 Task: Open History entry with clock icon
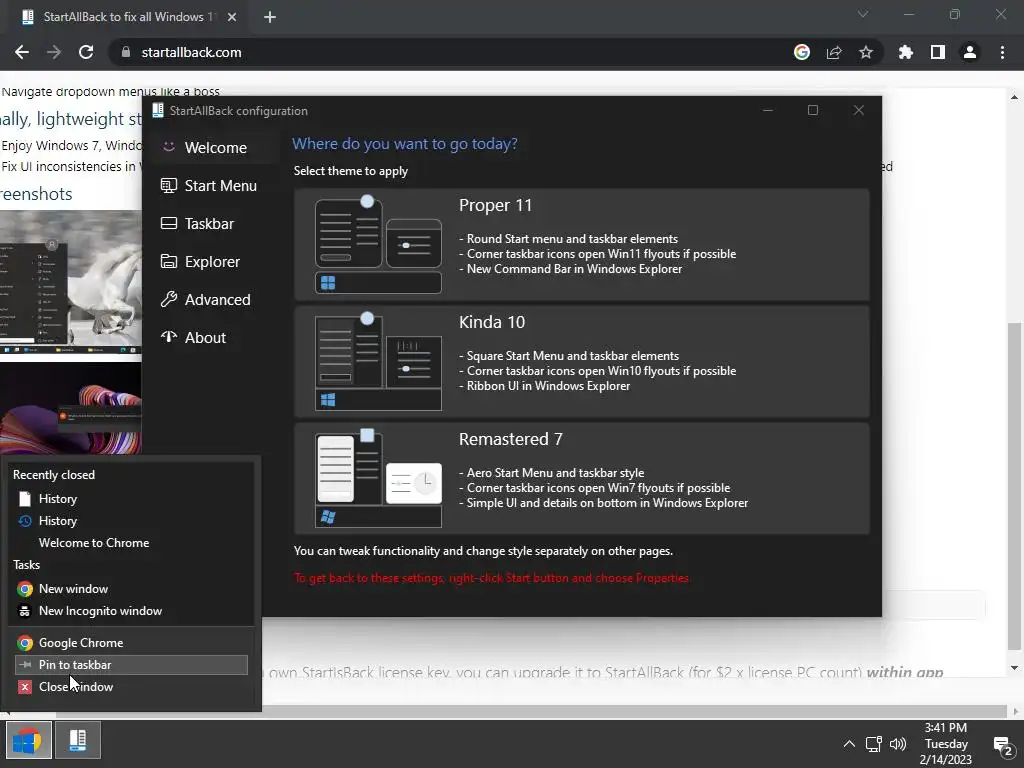coord(131,521)
